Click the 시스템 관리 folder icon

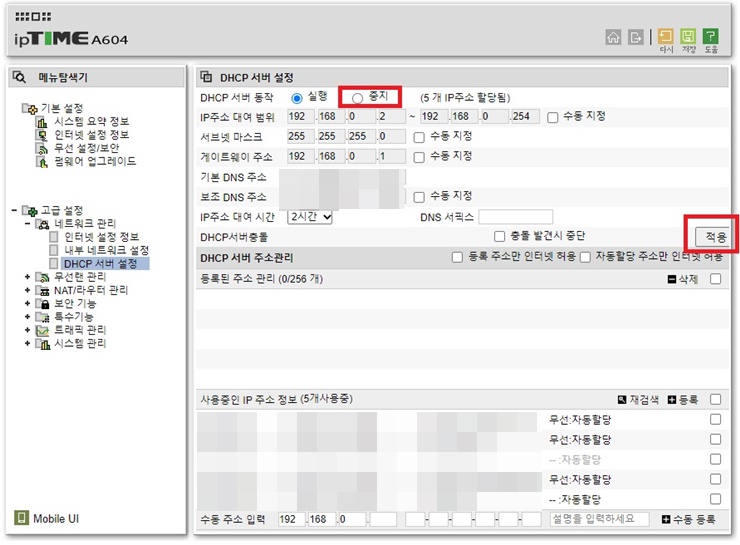[x=42, y=344]
